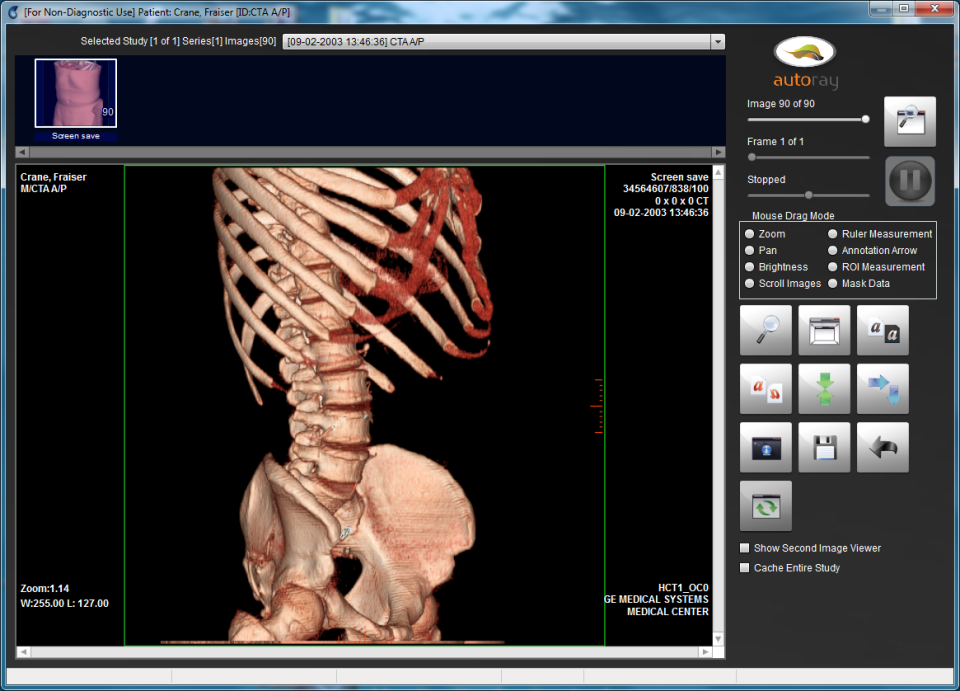960x691 pixels.
Task: Select Ruler Measurement drag mode
Action: tap(831, 233)
